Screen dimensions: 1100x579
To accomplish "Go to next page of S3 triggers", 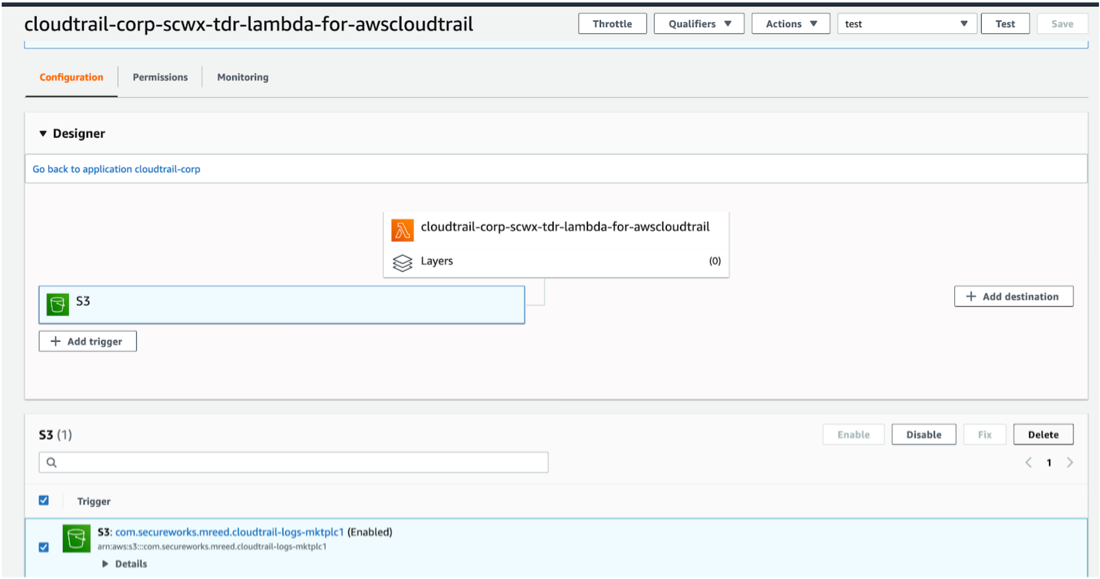I will [x=1070, y=462].
